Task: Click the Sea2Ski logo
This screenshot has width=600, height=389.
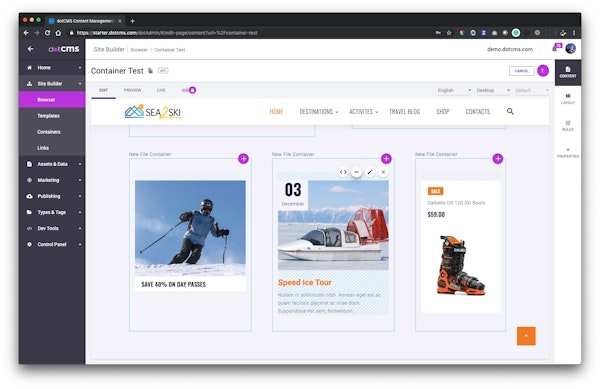Action: 153,112
